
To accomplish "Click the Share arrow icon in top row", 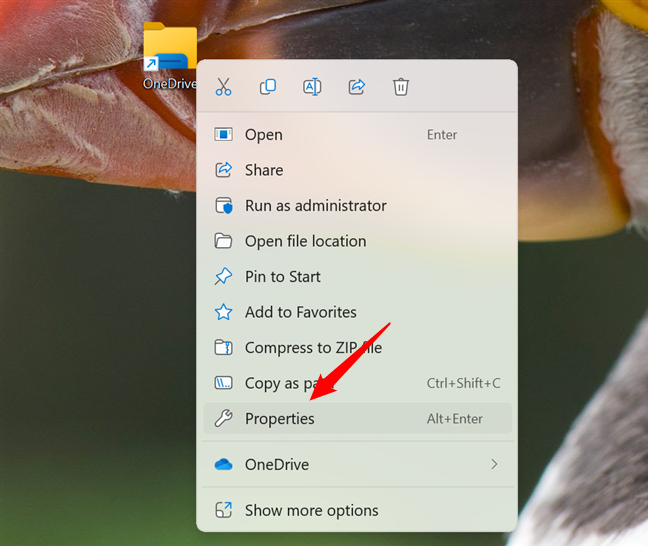I will (x=357, y=87).
